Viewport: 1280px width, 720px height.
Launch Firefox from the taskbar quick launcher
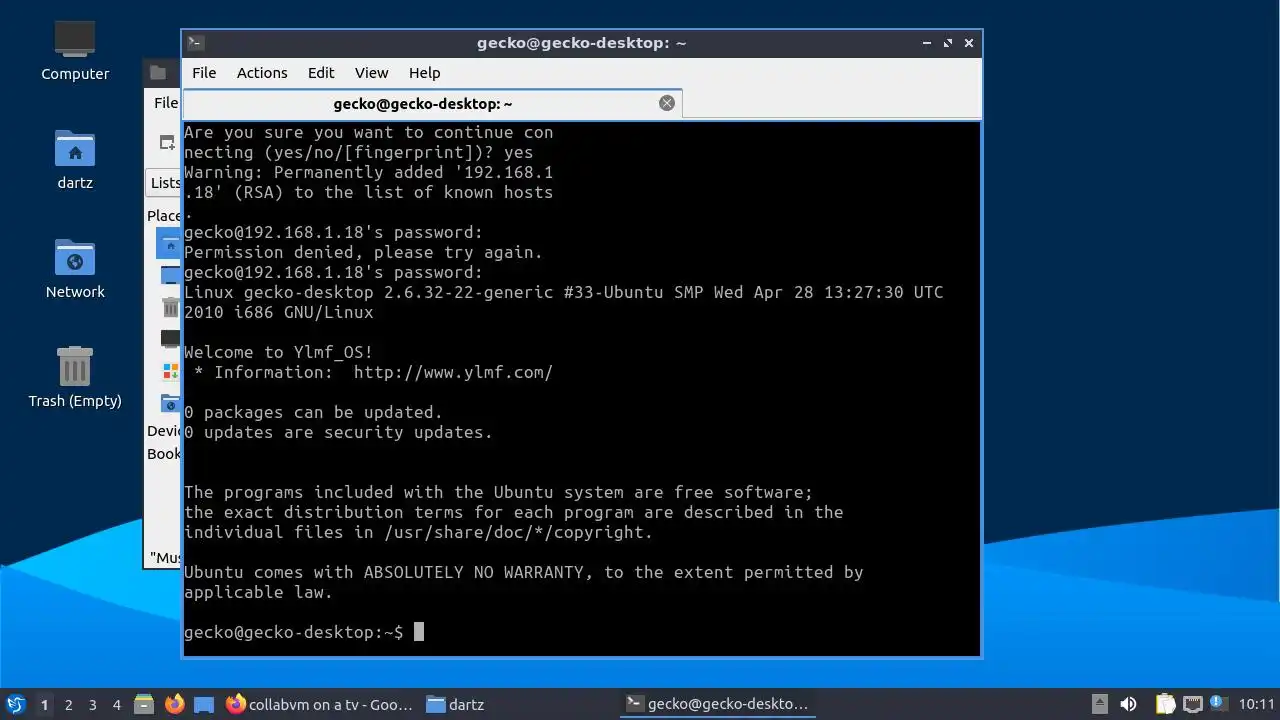pyautogui.click(x=174, y=704)
